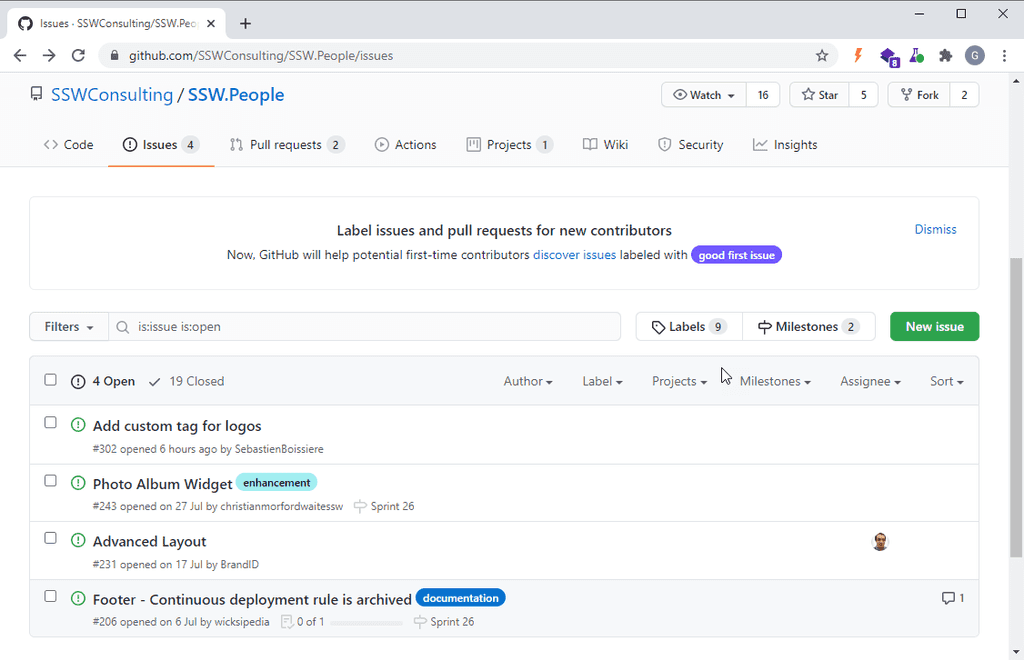This screenshot has height=660, width=1024.
Task: Switch to the Pull requests tab
Action: click(x=286, y=144)
